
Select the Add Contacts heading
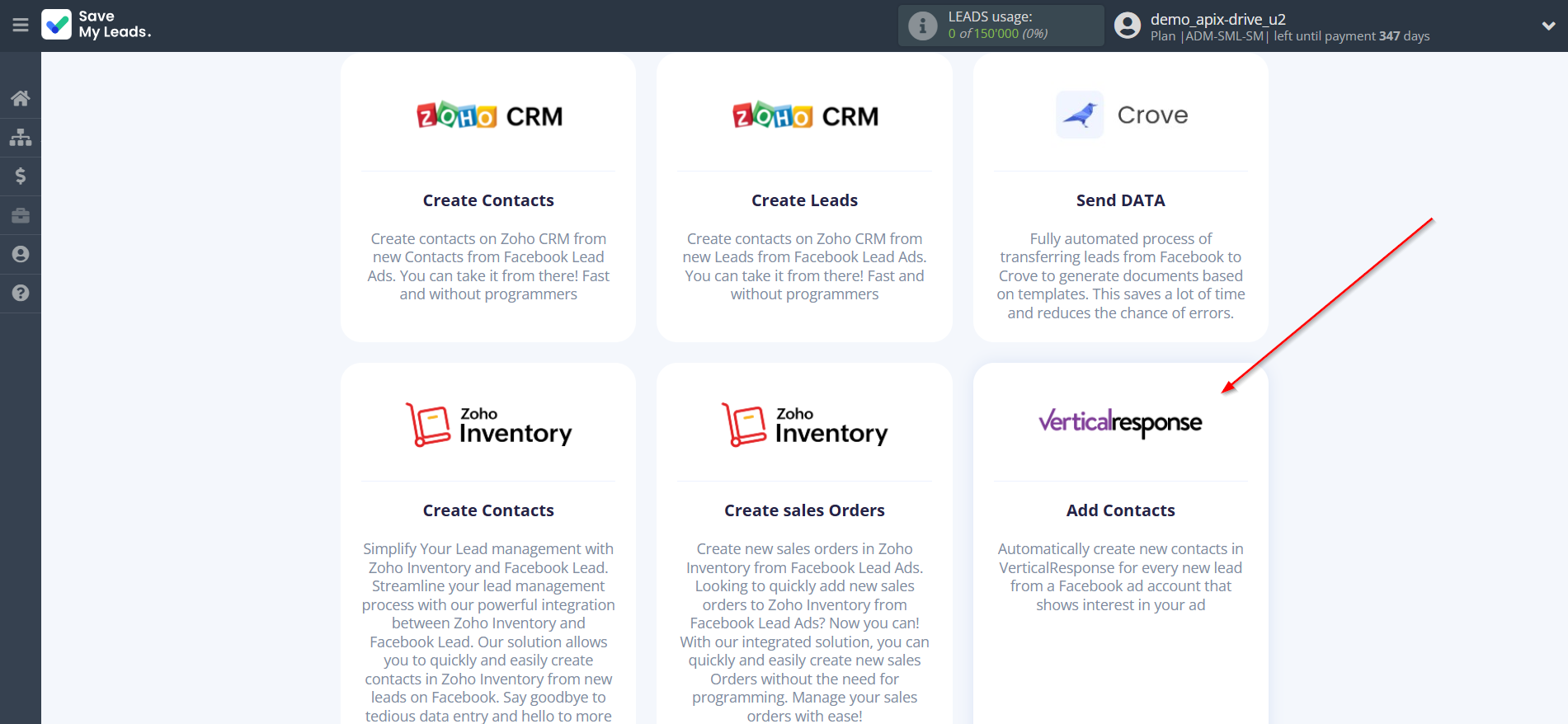(1120, 510)
